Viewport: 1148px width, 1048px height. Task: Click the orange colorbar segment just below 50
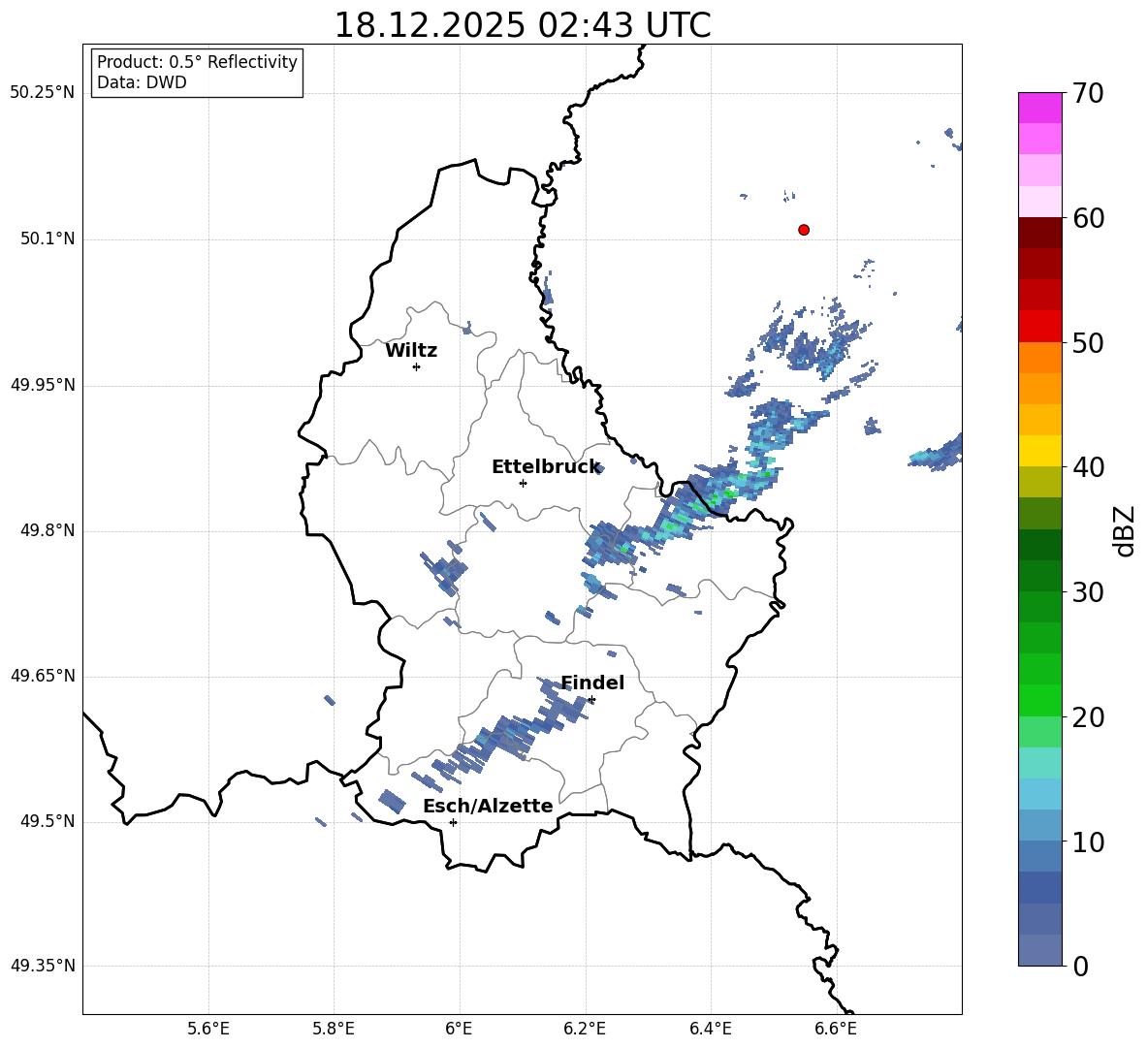pyautogui.click(x=1040, y=357)
